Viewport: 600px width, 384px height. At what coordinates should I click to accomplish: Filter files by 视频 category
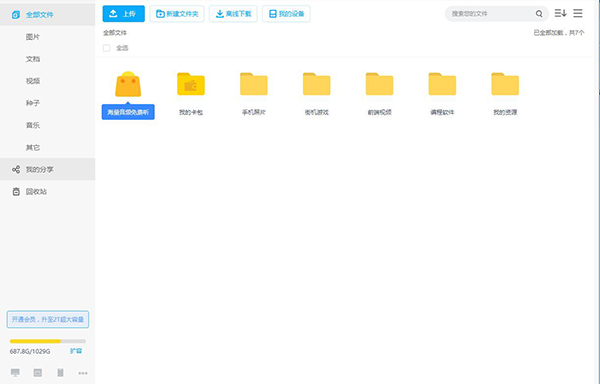pos(33,81)
